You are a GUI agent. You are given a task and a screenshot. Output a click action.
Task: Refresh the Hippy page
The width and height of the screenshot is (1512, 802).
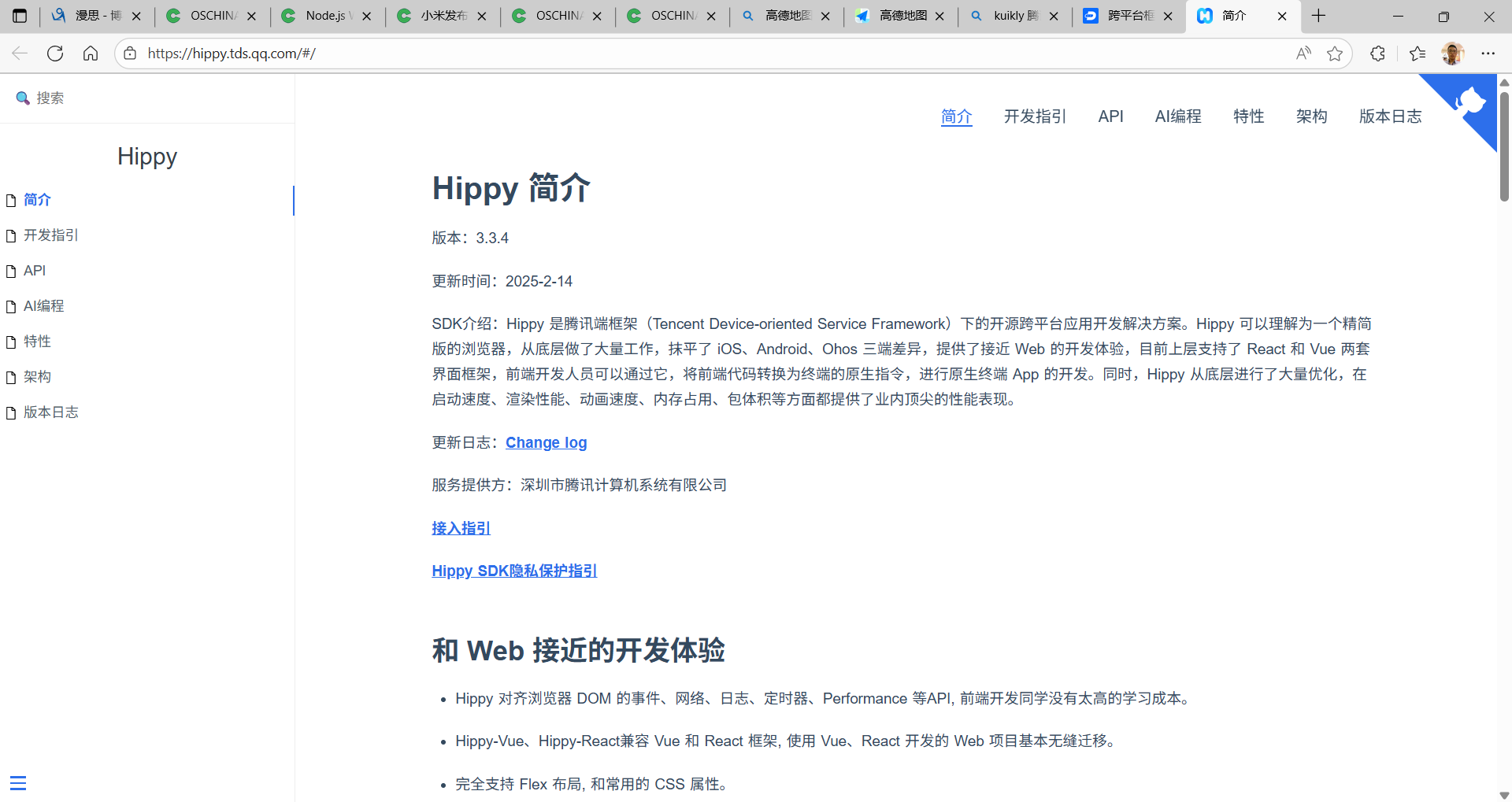click(55, 54)
